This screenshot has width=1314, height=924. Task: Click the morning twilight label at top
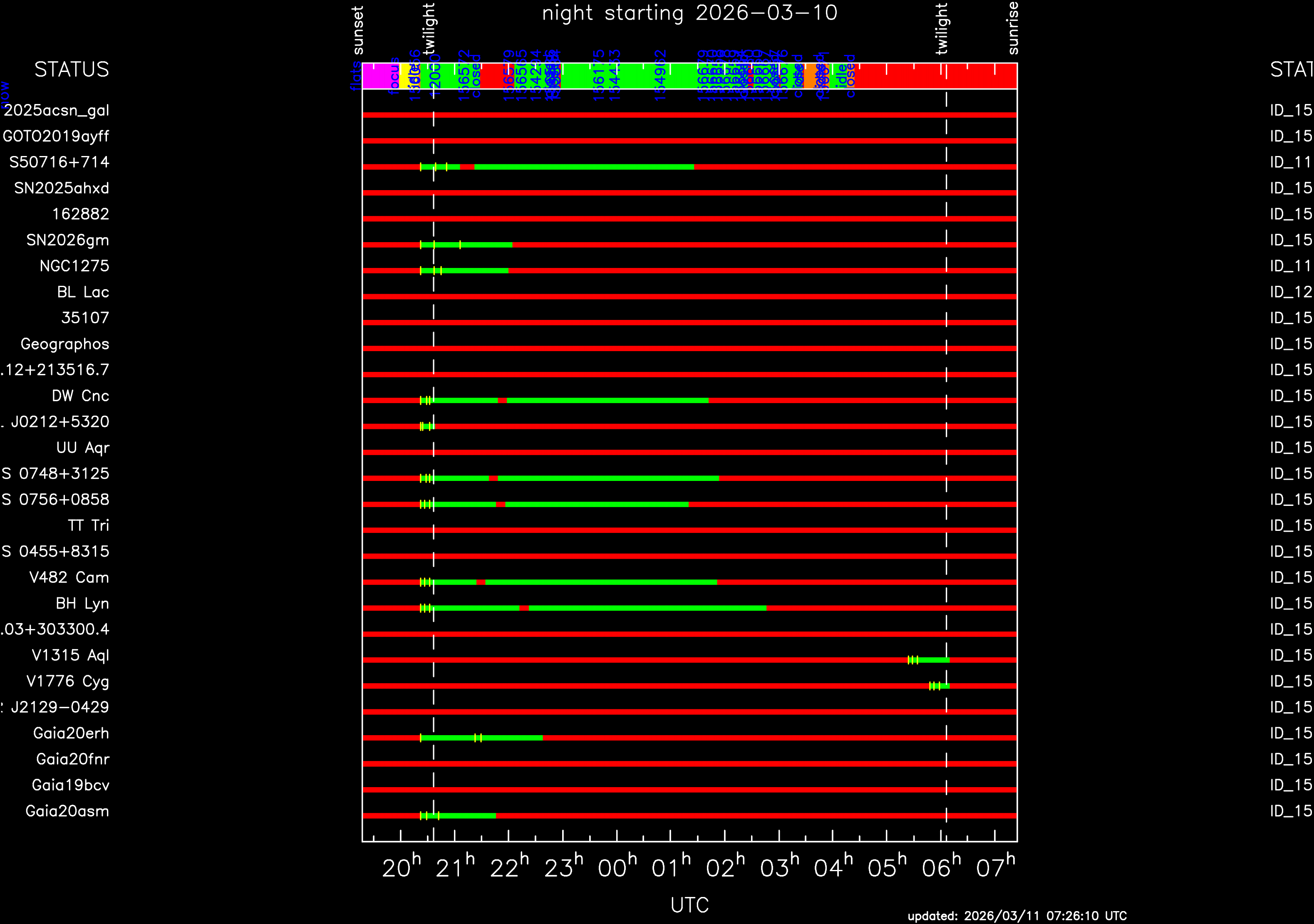tap(942, 29)
